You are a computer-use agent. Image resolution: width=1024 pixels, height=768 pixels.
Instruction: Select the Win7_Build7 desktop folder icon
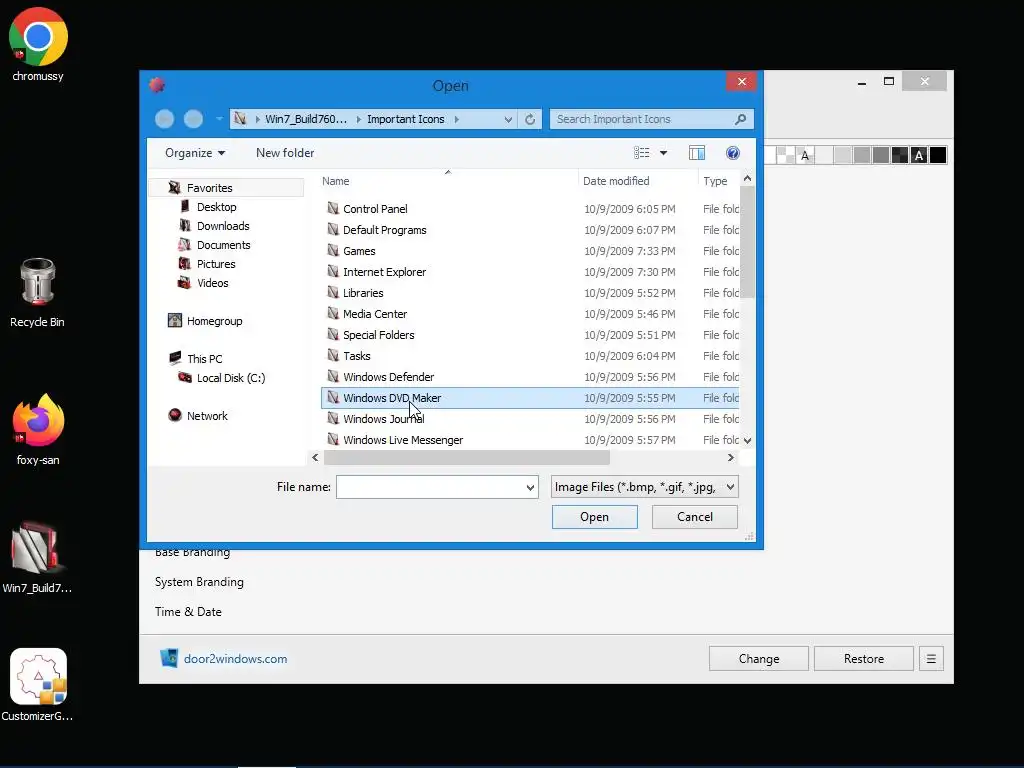(x=37, y=557)
